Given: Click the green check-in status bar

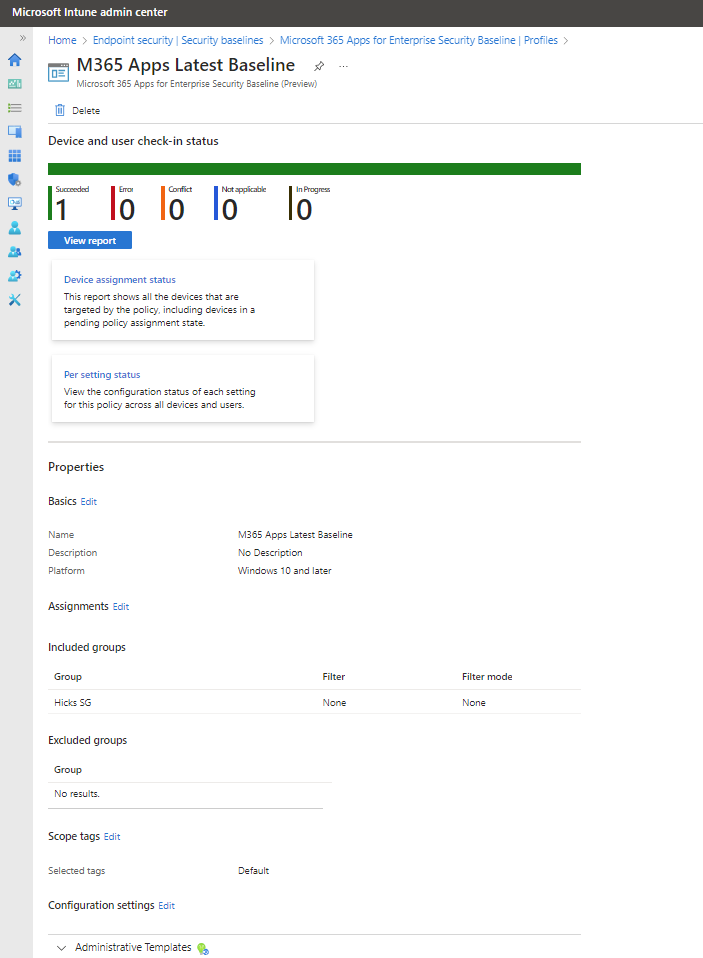Looking at the screenshot, I should click(315, 169).
